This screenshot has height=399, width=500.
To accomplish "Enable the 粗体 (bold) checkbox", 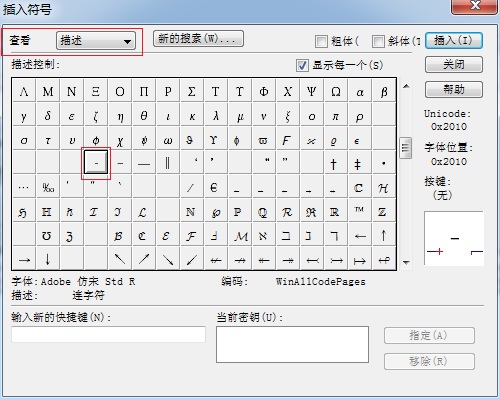I will (321, 41).
